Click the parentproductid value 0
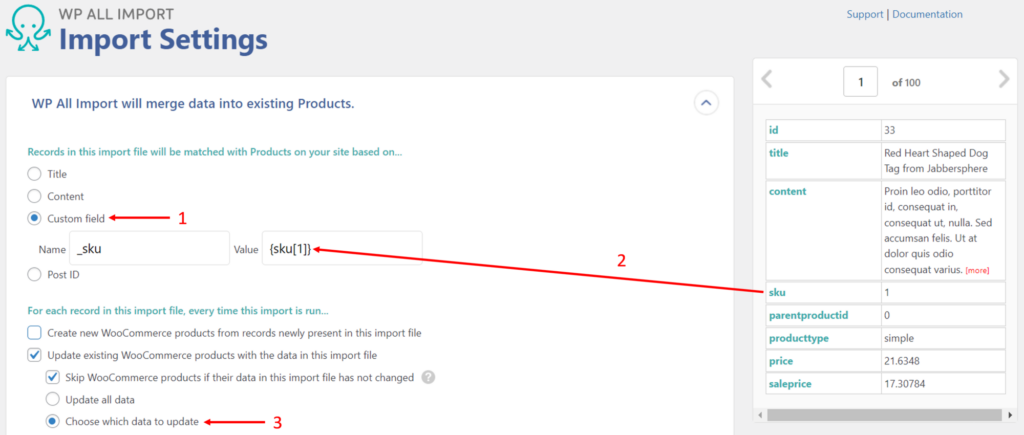Viewport: 1024px width, 435px height. click(886, 315)
